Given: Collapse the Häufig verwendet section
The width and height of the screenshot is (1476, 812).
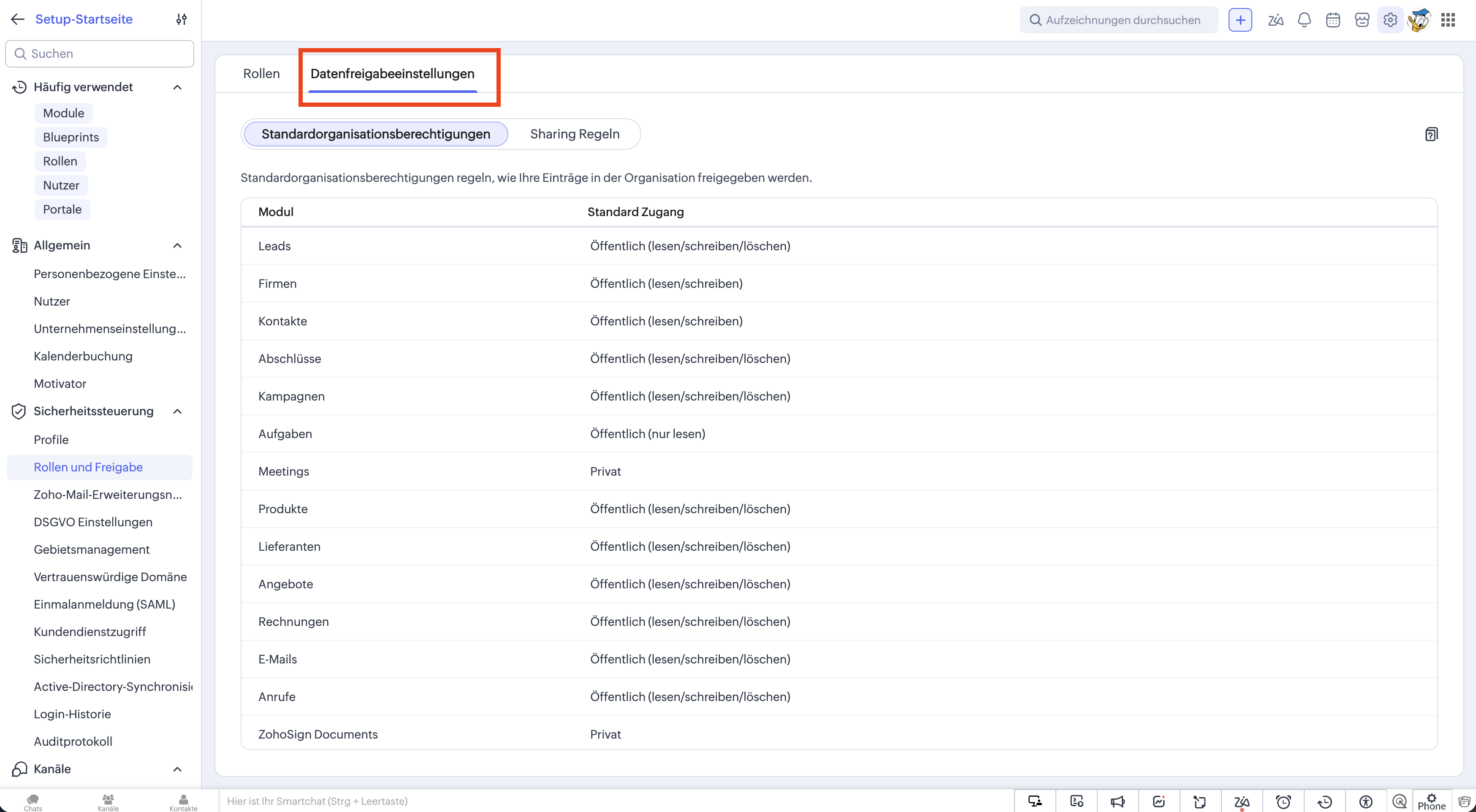Looking at the screenshot, I should (178, 87).
